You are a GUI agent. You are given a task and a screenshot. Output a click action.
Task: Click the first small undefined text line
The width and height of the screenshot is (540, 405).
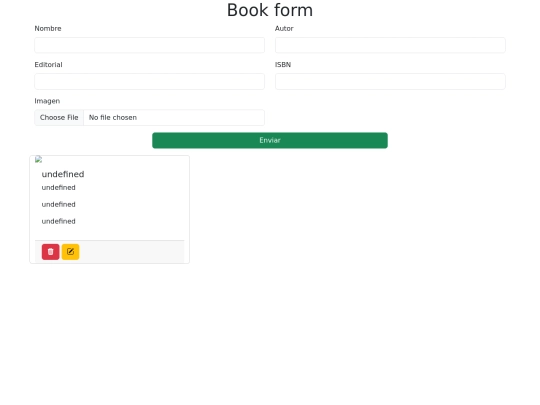pos(59,187)
